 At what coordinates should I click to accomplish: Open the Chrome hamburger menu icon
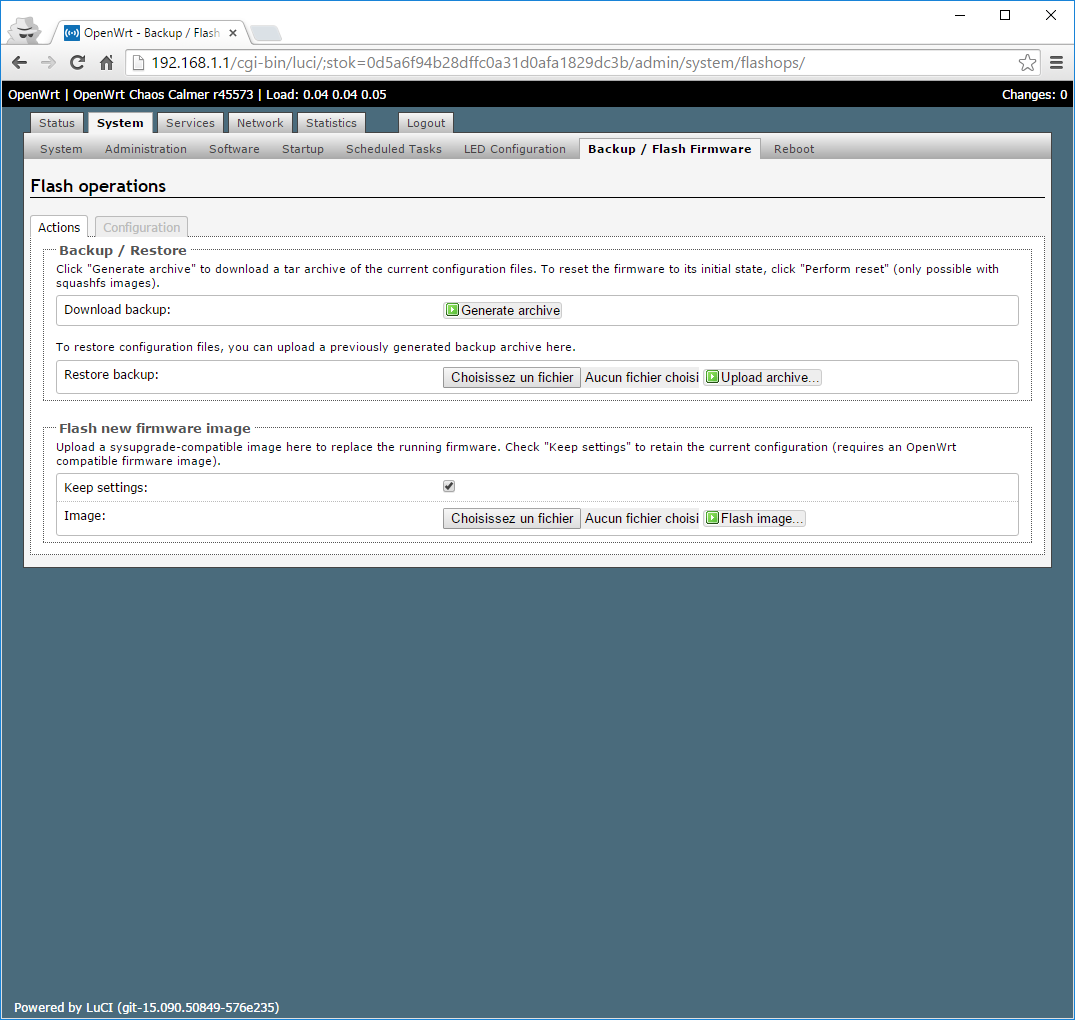(x=1056, y=63)
